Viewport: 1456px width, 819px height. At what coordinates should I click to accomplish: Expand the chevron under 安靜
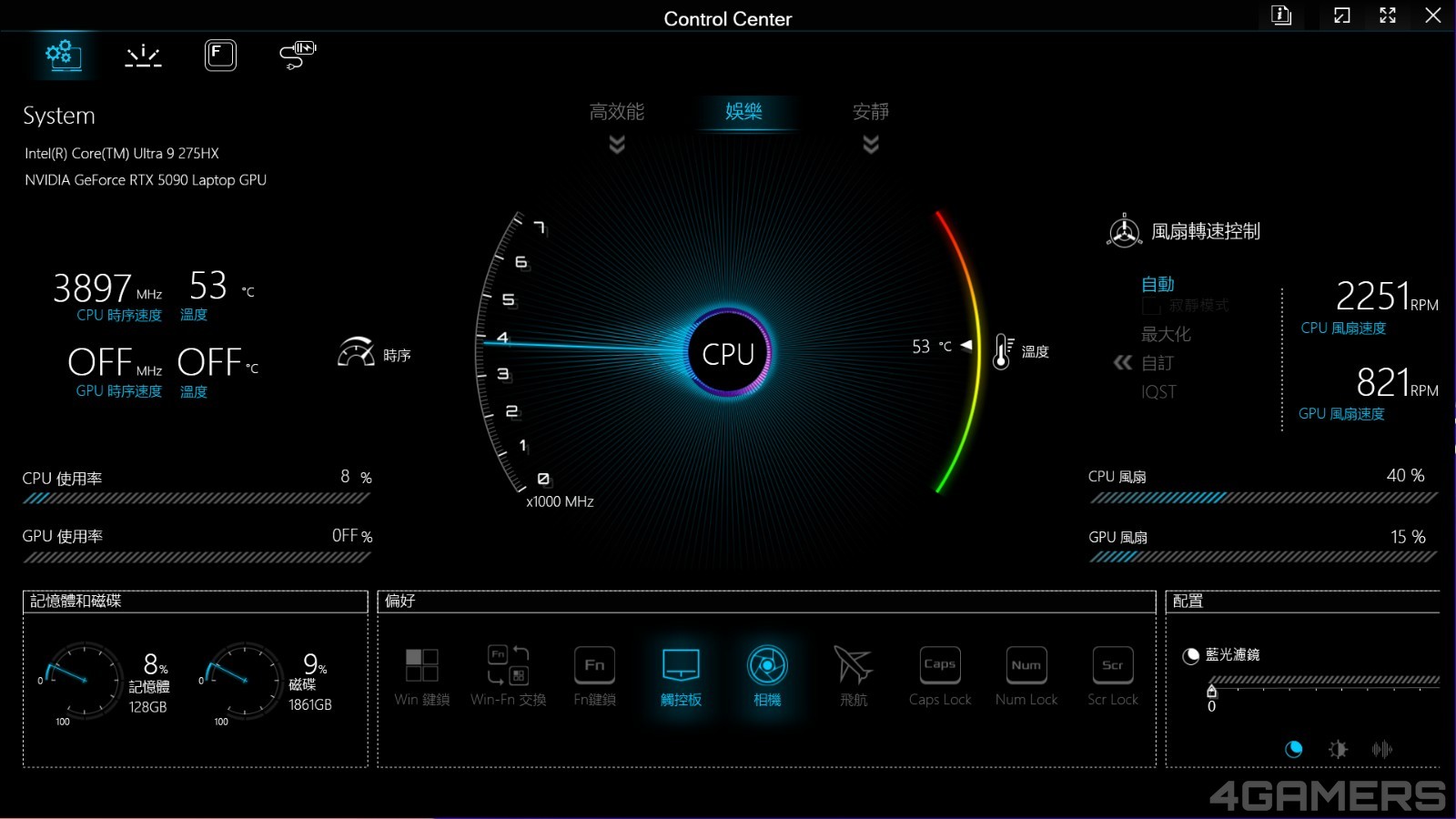coord(871,145)
